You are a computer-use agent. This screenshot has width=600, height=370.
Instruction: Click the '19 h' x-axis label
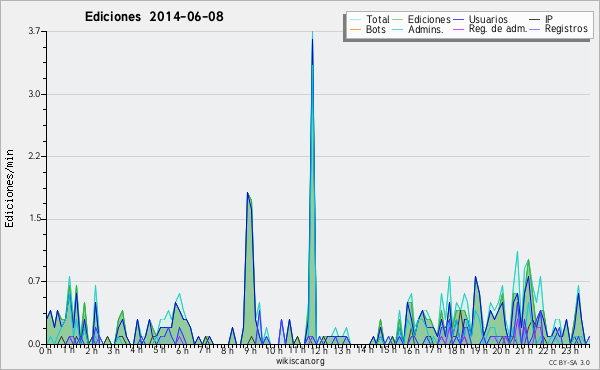tap(479, 351)
